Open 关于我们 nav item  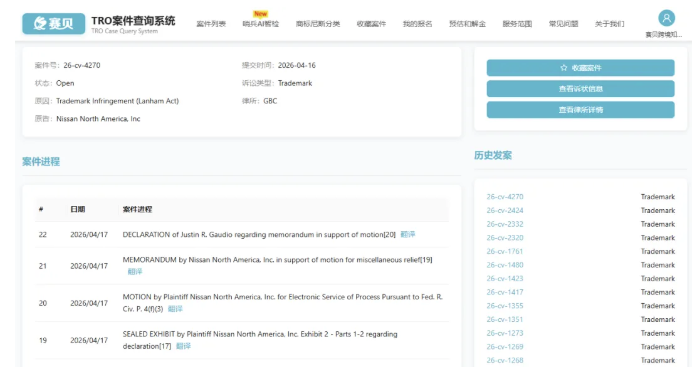tap(609, 24)
